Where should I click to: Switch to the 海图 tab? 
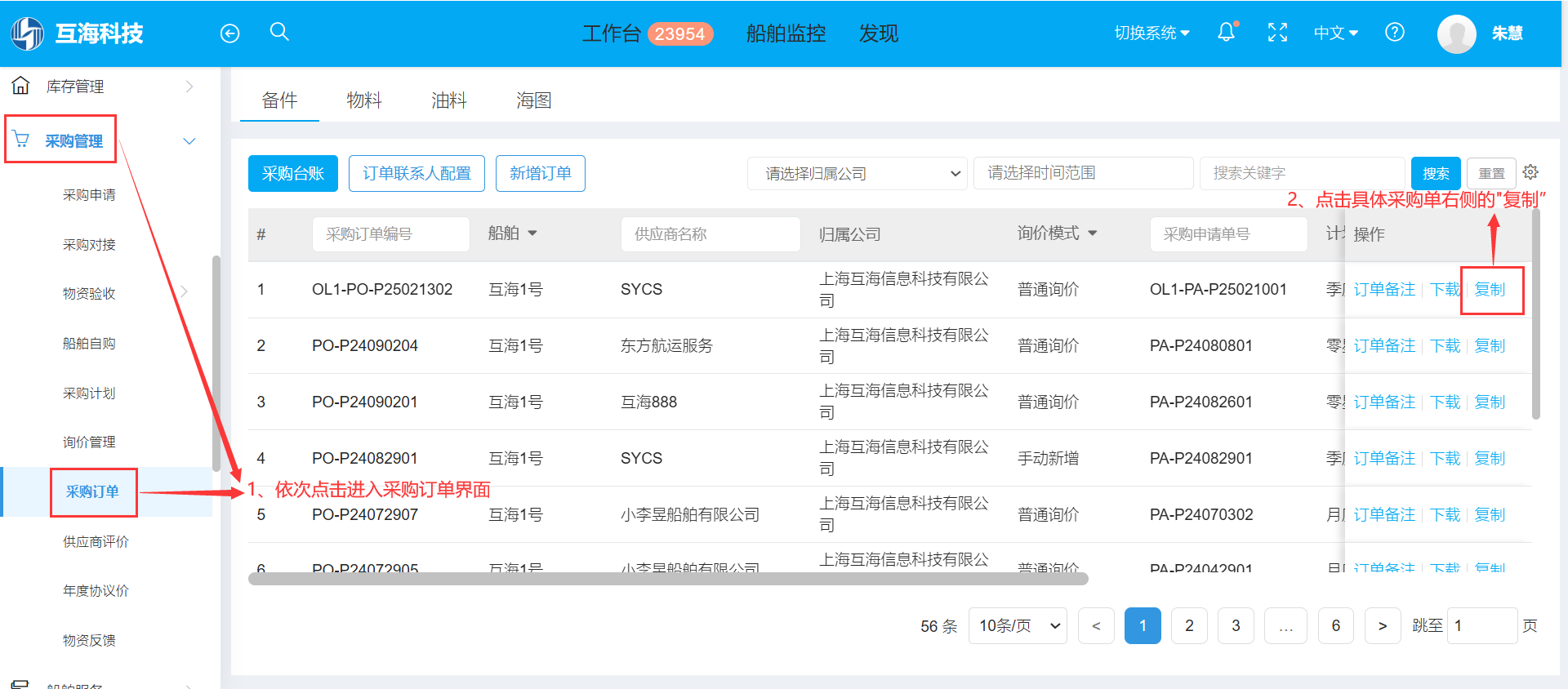click(534, 100)
